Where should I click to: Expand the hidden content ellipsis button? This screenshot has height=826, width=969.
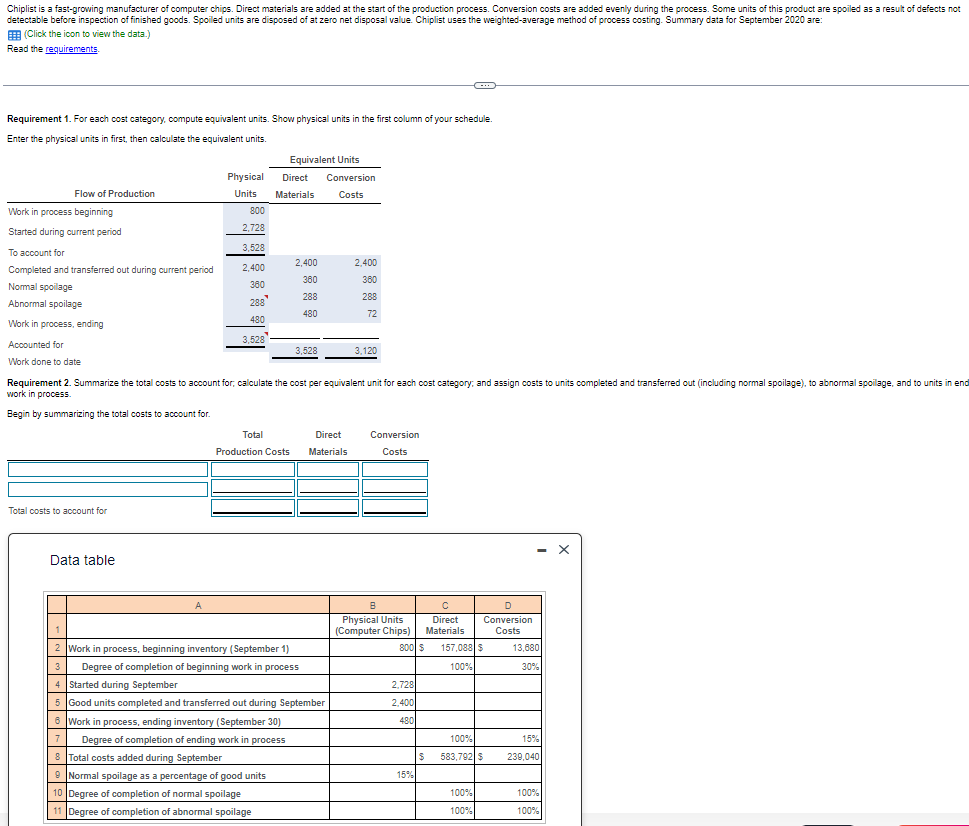tap(484, 86)
